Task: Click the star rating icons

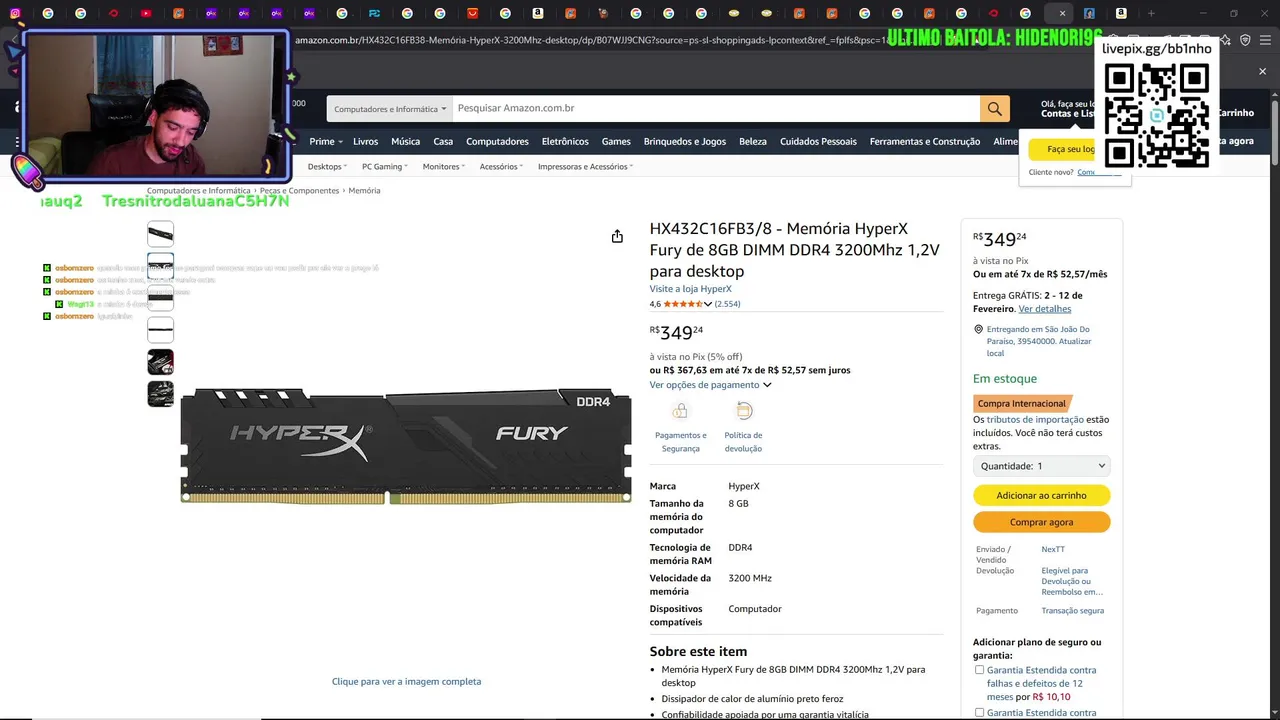Action: (x=683, y=304)
